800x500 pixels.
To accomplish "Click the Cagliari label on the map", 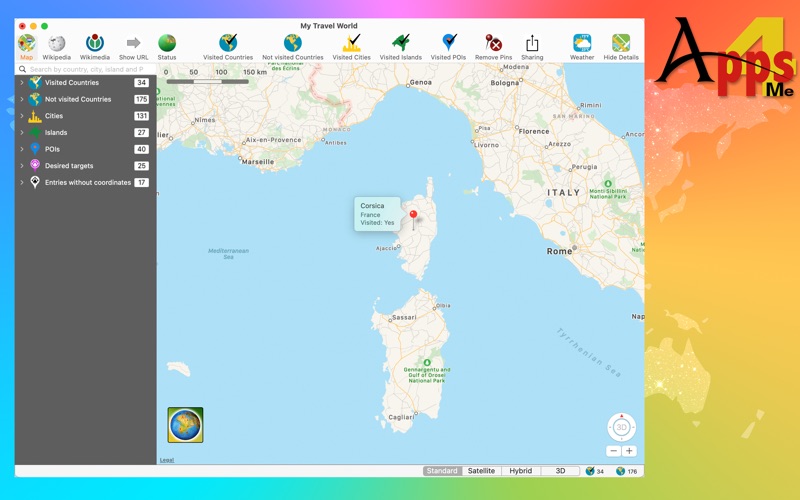I will click(401, 417).
